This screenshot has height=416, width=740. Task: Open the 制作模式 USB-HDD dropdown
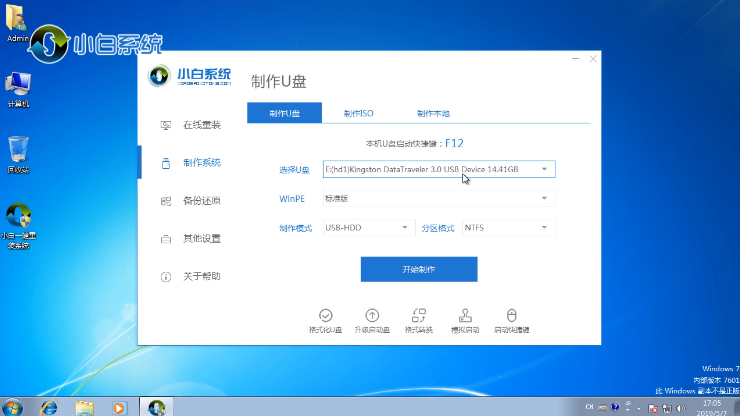[x=367, y=228]
